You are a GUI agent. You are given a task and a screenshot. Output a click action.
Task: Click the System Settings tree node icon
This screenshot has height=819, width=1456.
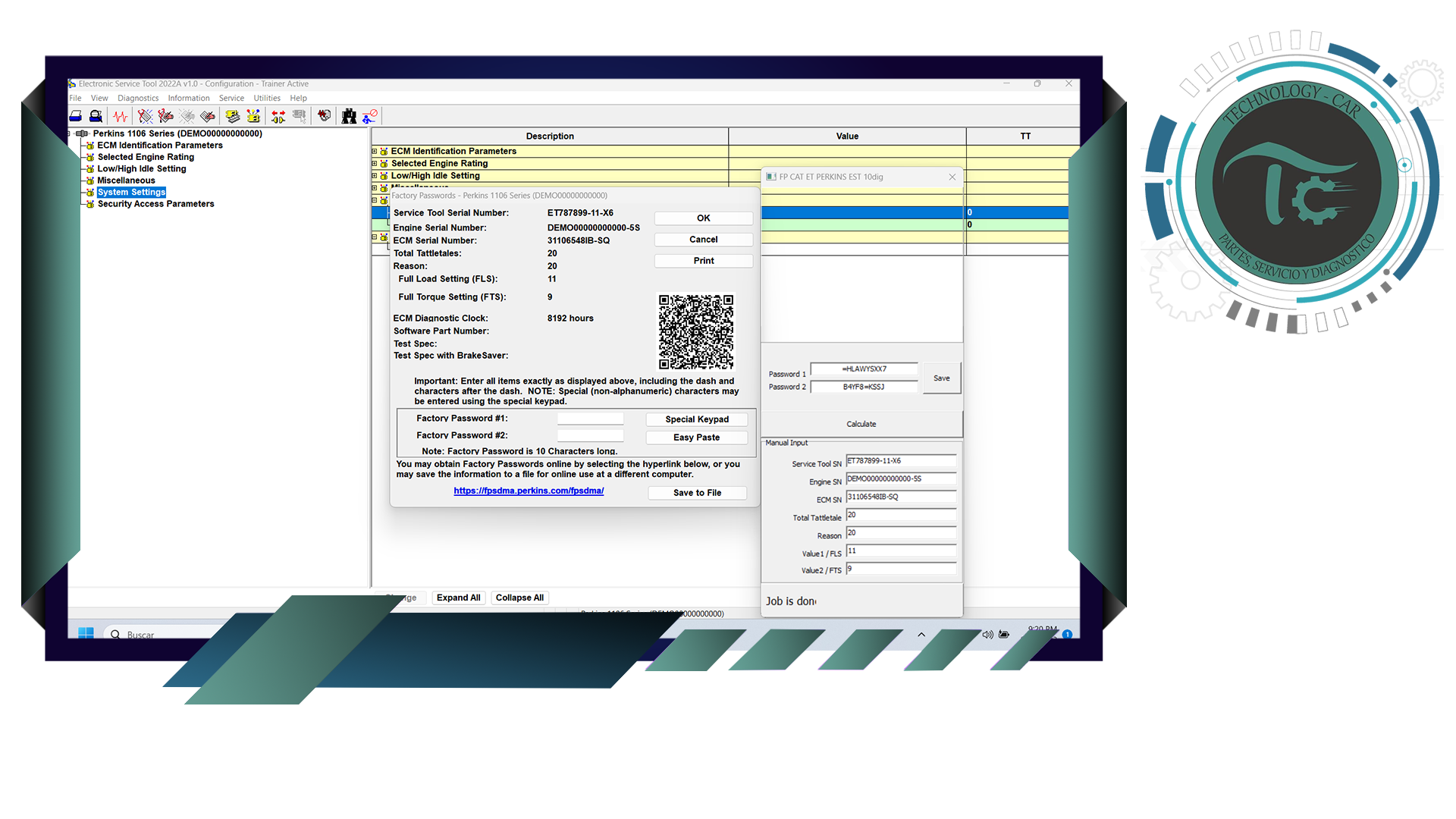(x=90, y=193)
